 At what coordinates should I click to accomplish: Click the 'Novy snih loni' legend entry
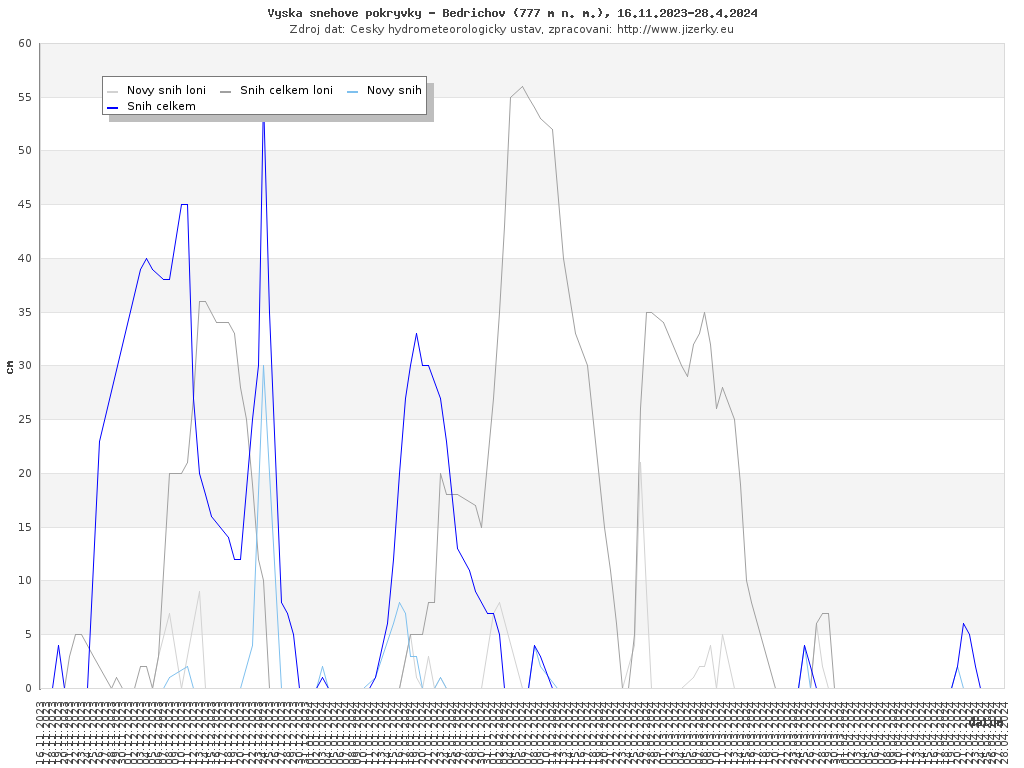166,90
